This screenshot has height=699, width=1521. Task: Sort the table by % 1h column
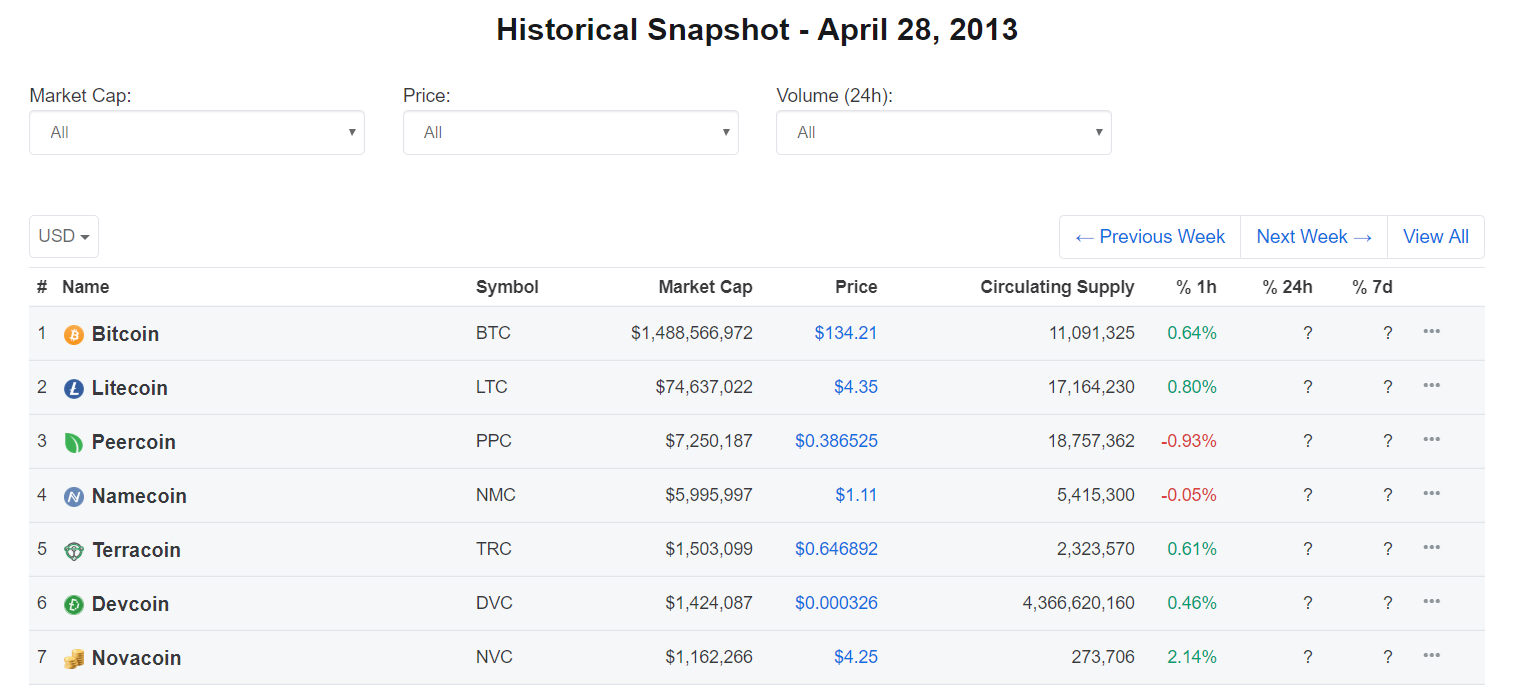point(1196,287)
